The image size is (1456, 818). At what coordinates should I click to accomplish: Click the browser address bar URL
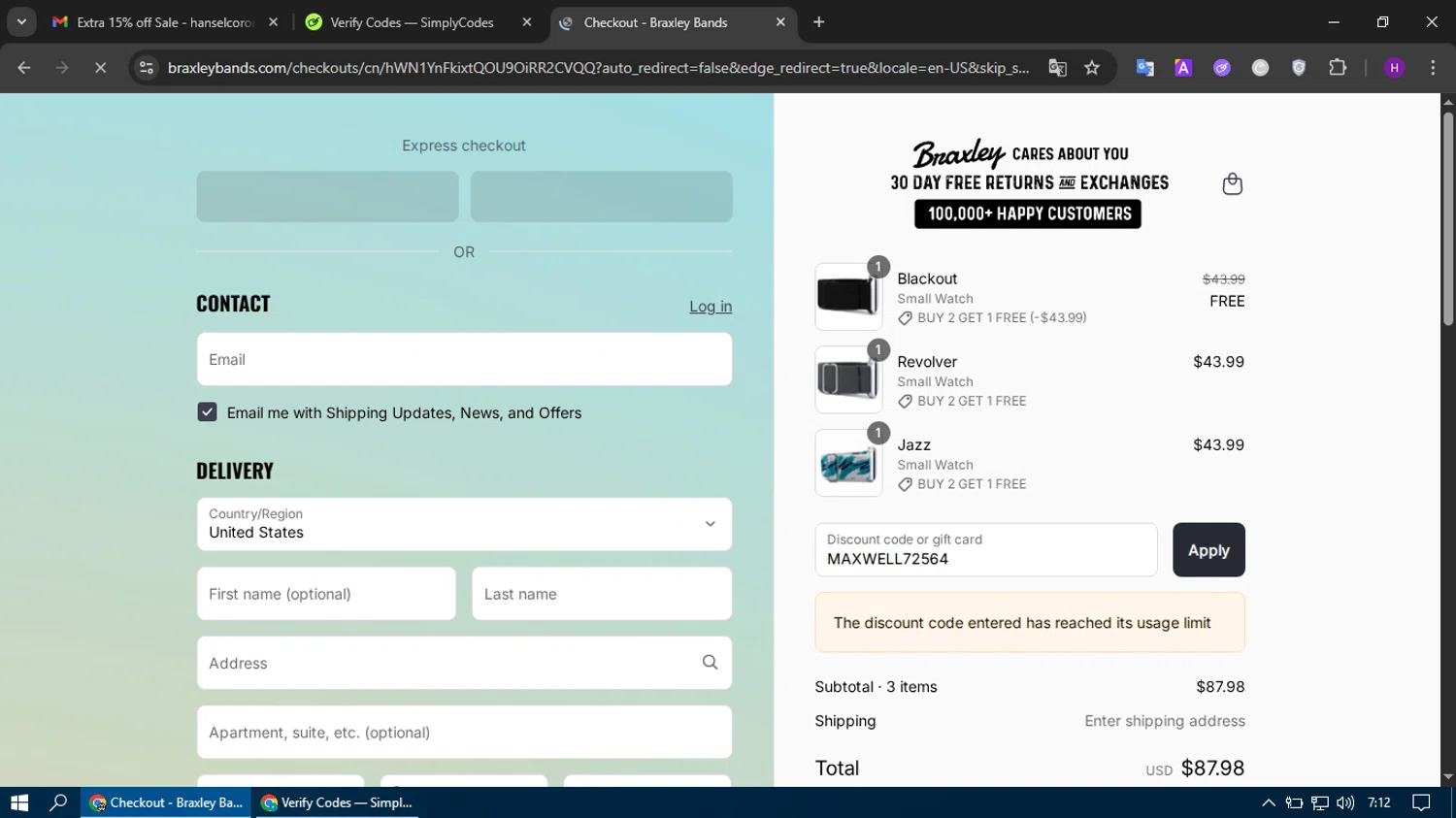pos(598,68)
